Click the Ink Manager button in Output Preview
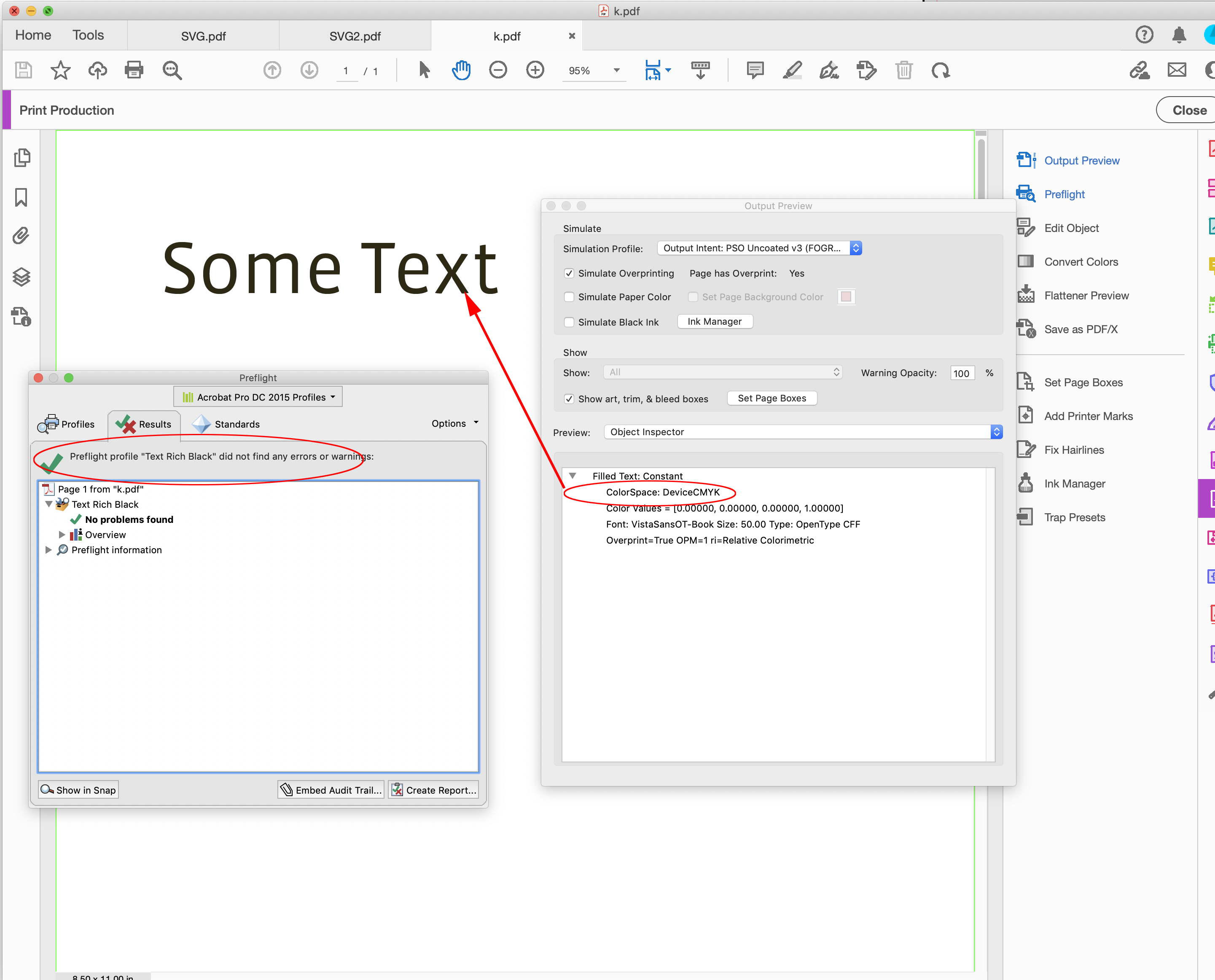The image size is (1215, 980). (714, 321)
